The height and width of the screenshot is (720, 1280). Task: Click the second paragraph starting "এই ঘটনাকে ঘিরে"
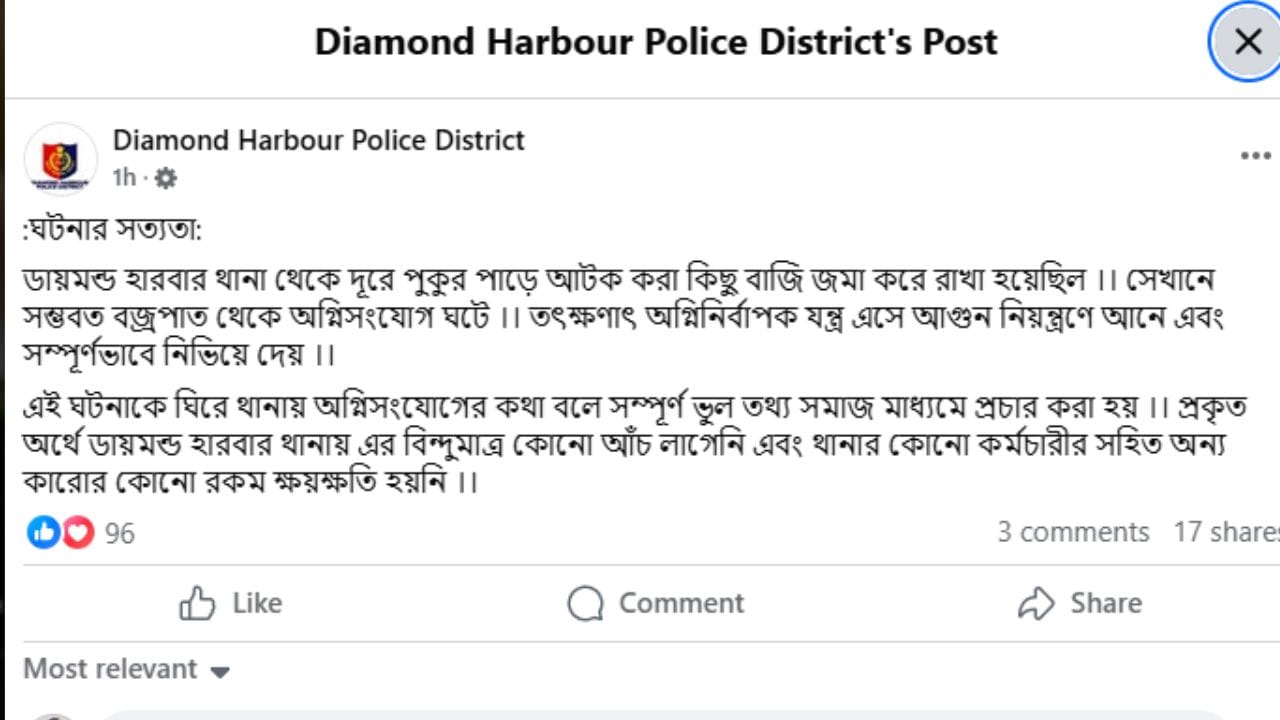click(x=620, y=444)
